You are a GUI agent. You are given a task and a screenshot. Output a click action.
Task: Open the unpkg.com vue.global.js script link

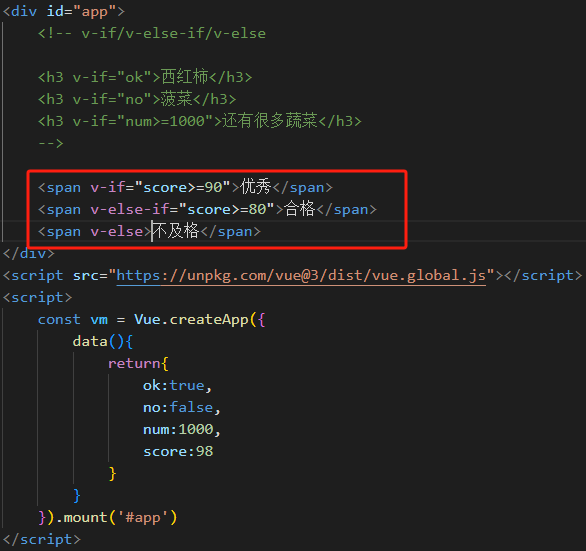coord(301,276)
